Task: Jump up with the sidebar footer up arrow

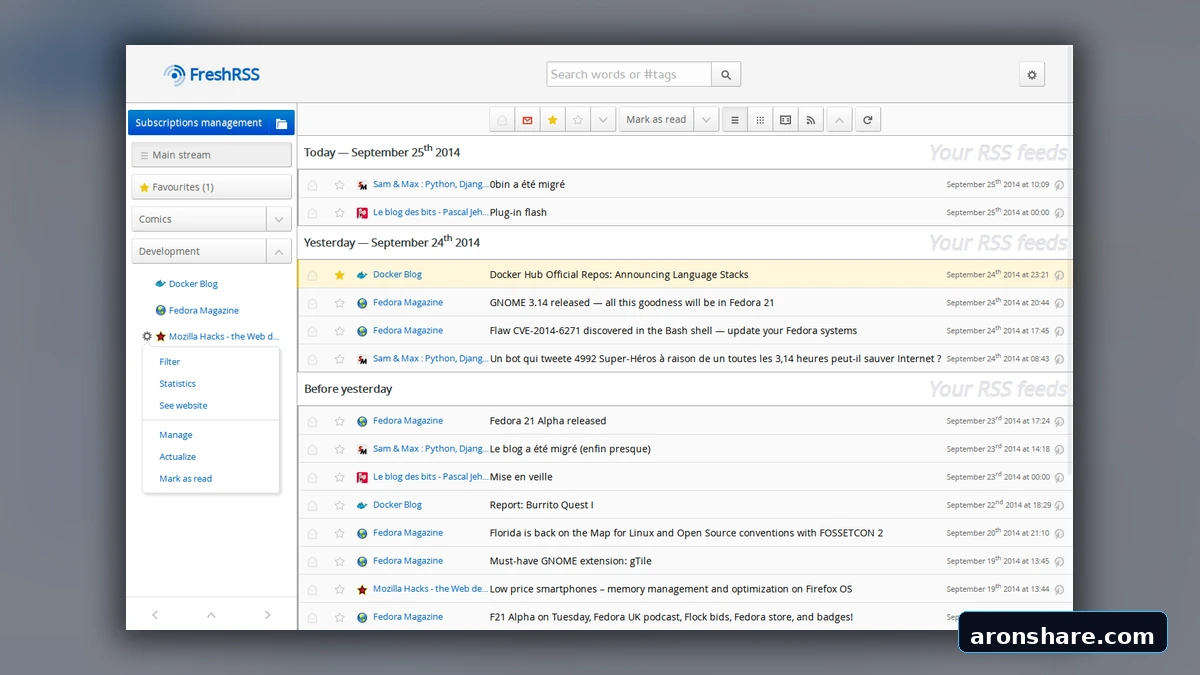Action: [211, 615]
